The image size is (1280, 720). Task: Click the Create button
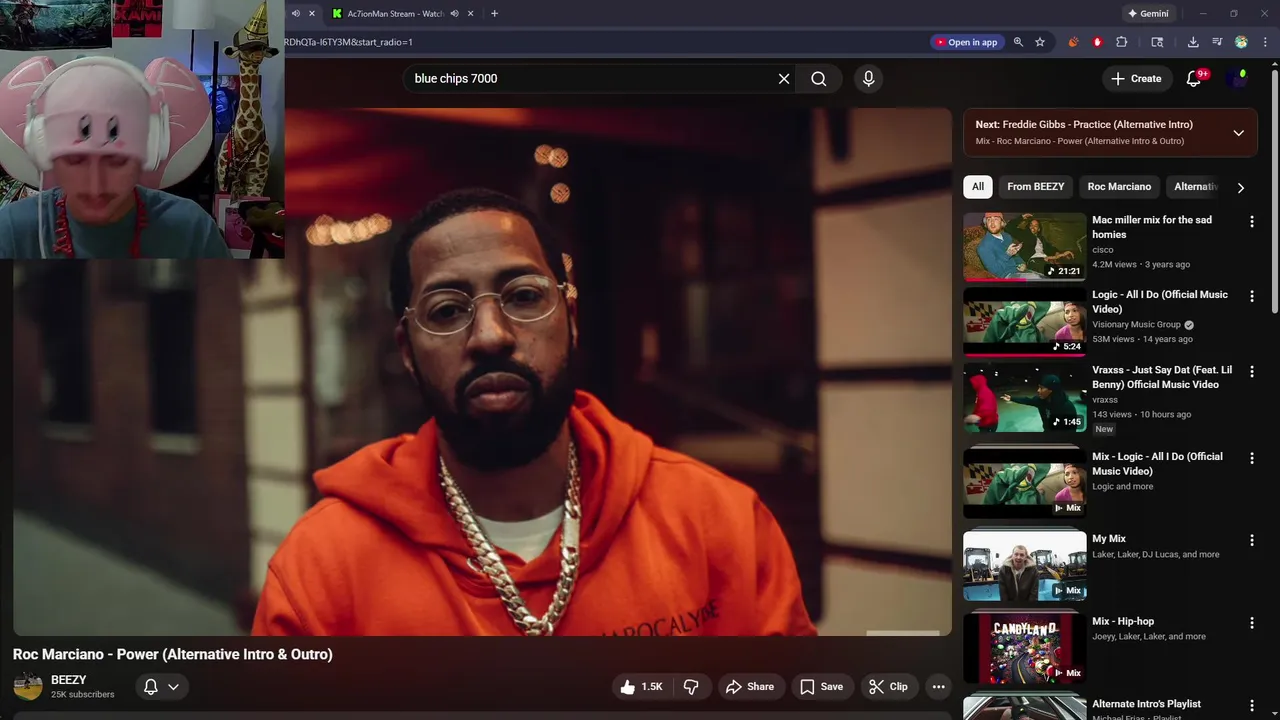(1137, 79)
